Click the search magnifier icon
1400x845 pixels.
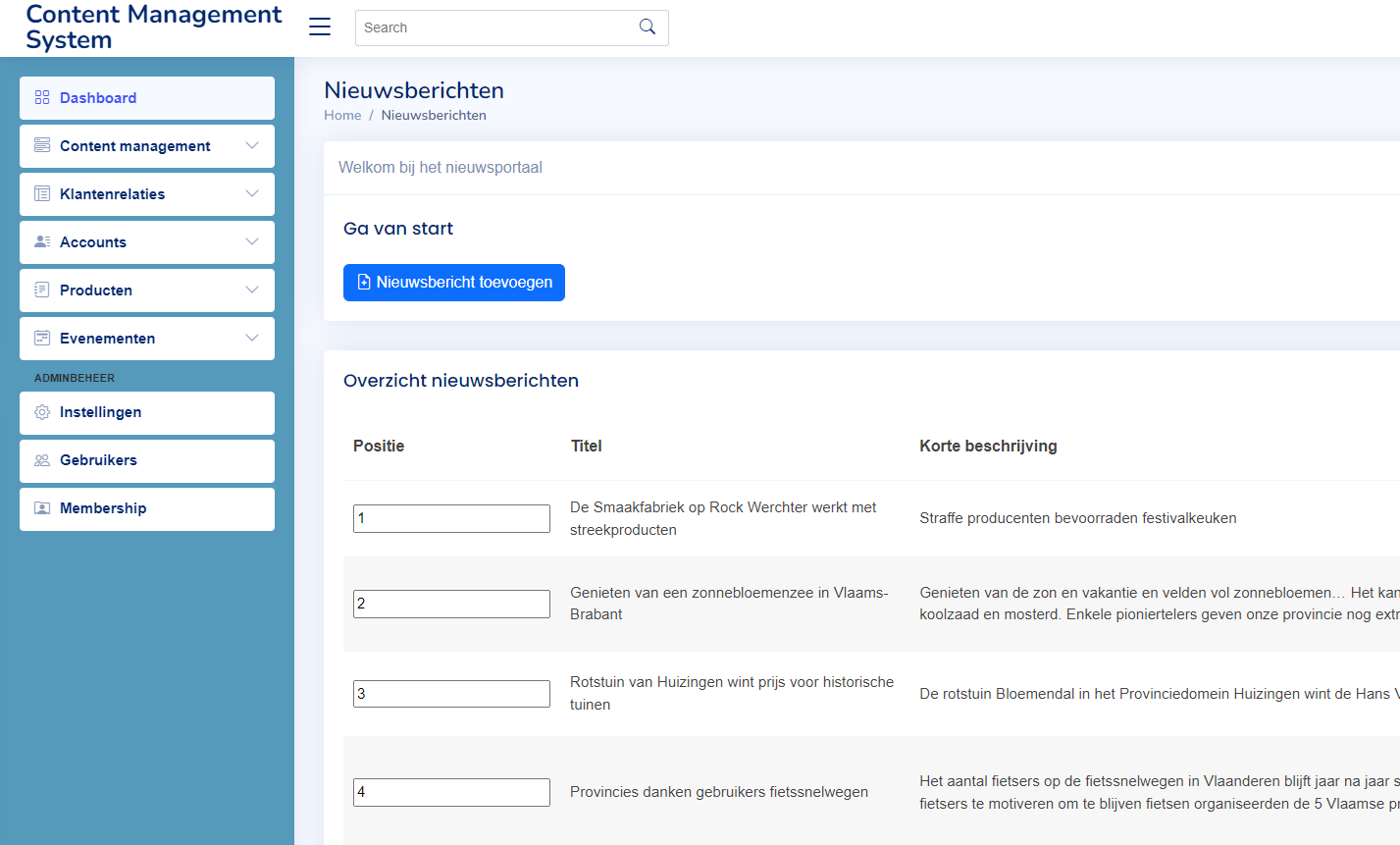point(647,26)
